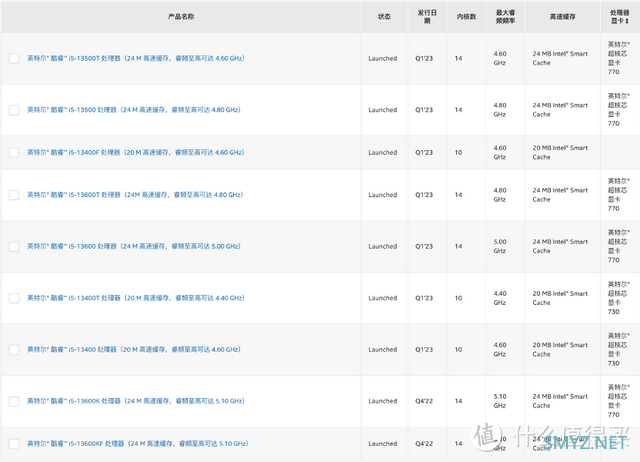The height and width of the screenshot is (462, 640).
Task: Follow the i5-13400F processor link
Action: pyautogui.click(x=136, y=152)
